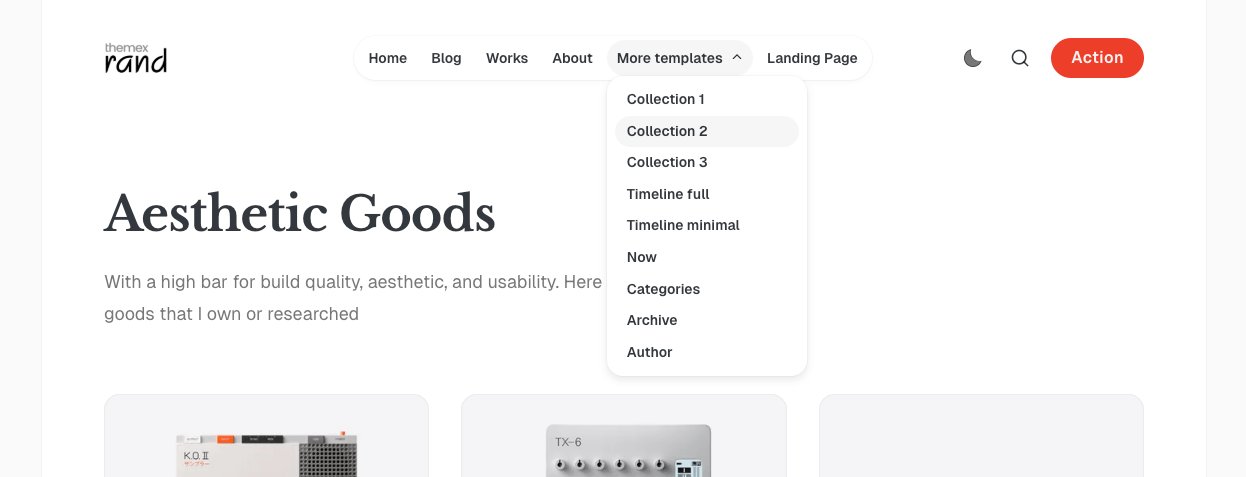Select Collection 1 from the dropdown
Viewport: 1246px width, 477px height.
[x=665, y=99]
